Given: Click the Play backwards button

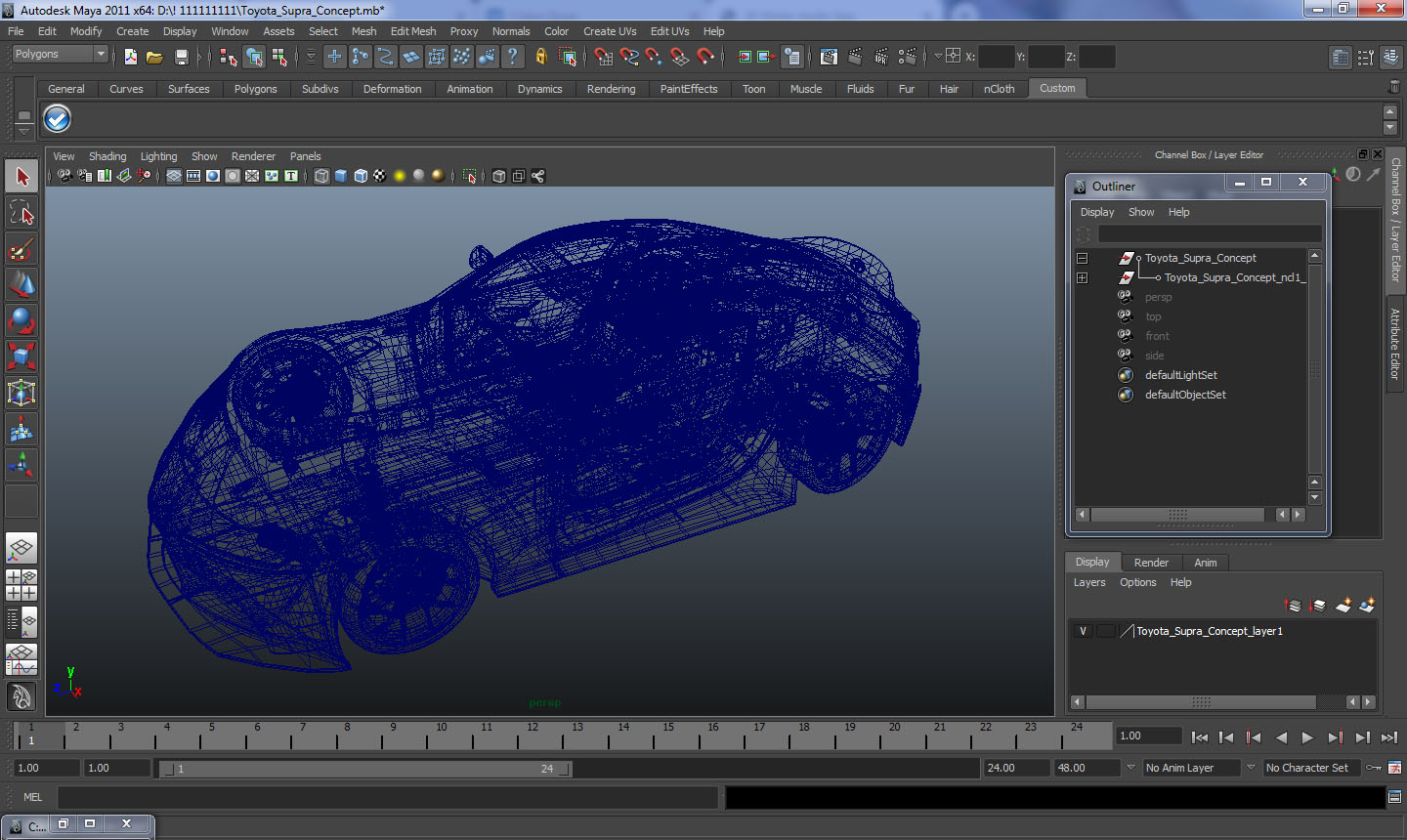Looking at the screenshot, I should pos(1281,737).
